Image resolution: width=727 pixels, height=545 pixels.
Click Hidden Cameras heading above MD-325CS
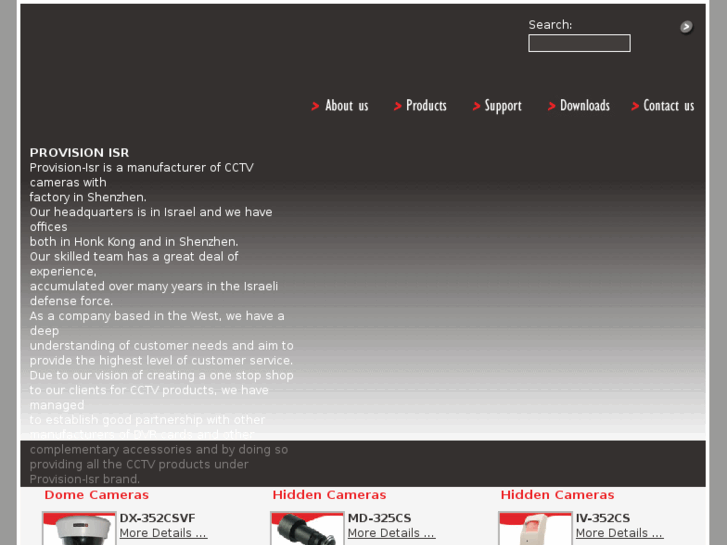pyautogui.click(x=329, y=495)
